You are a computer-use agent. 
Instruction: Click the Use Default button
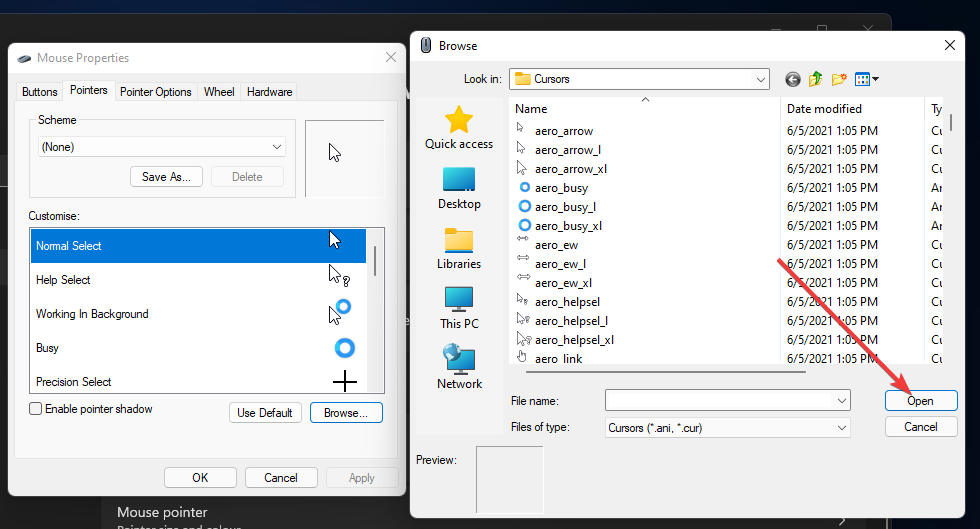coord(265,413)
